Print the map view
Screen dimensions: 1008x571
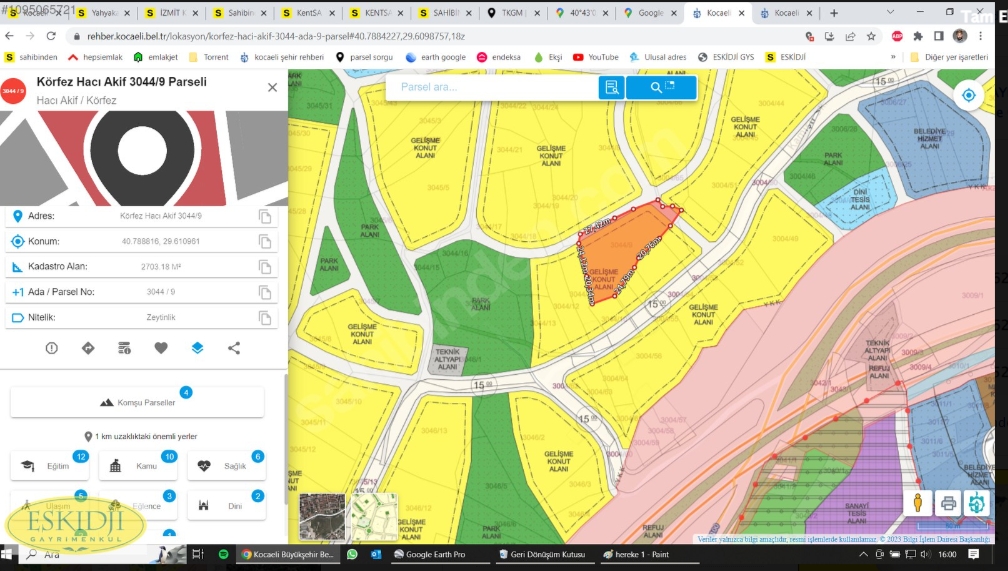coord(948,503)
